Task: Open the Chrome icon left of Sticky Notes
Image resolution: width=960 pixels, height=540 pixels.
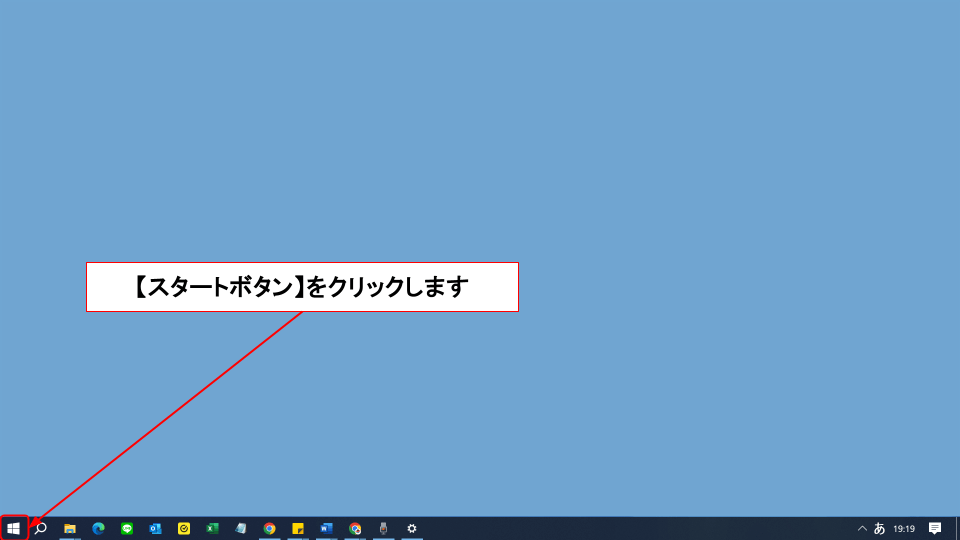Action: (269, 528)
